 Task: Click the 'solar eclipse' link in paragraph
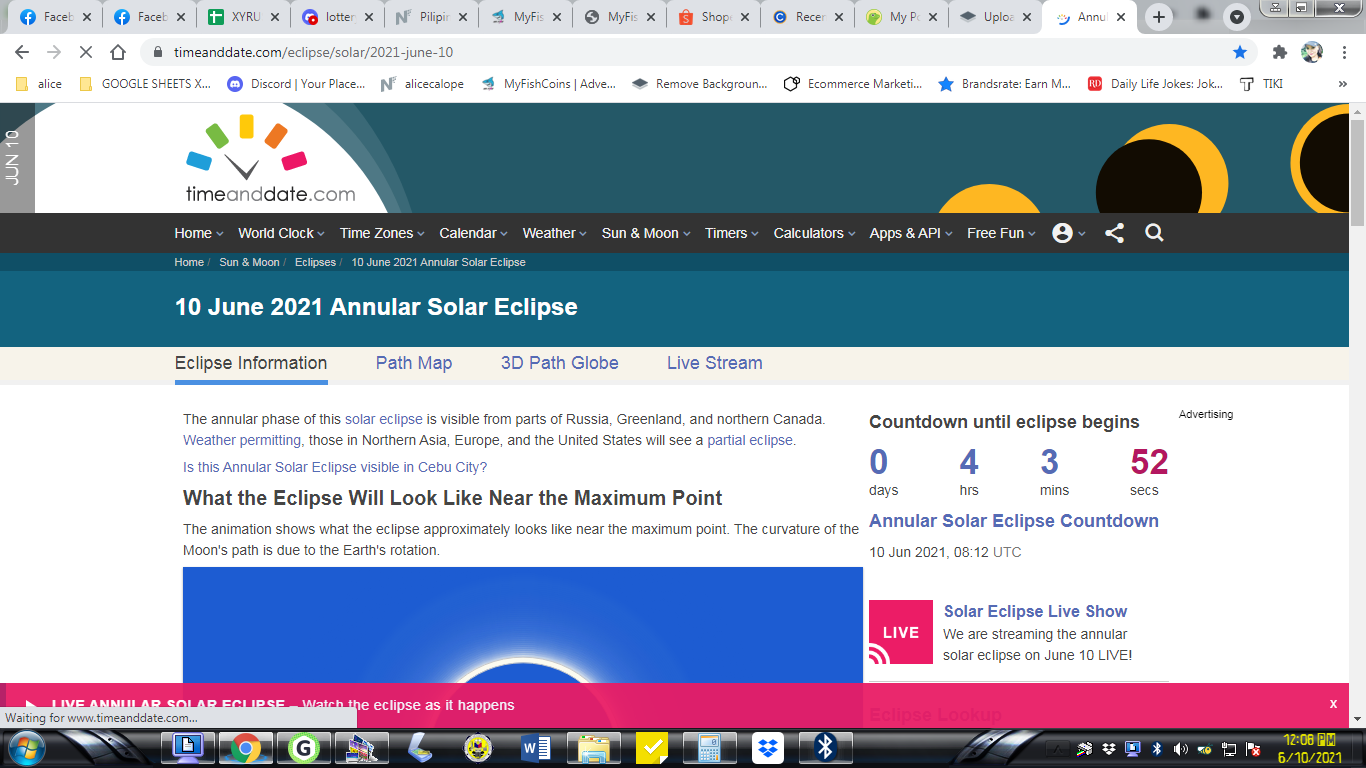coord(384,419)
